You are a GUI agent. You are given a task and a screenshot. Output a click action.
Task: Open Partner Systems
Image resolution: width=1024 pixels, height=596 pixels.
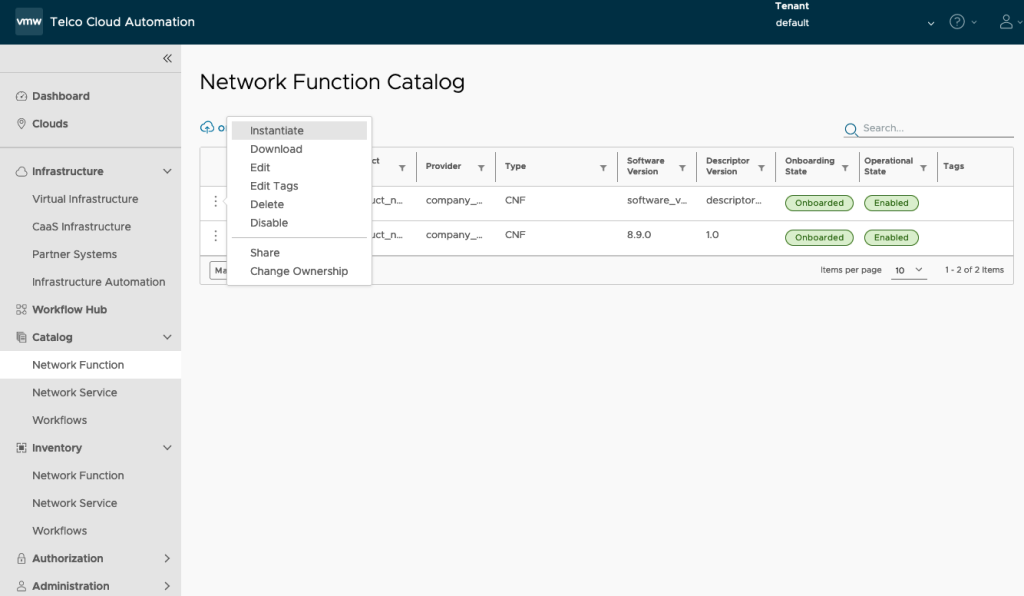pyautogui.click(x=74, y=254)
